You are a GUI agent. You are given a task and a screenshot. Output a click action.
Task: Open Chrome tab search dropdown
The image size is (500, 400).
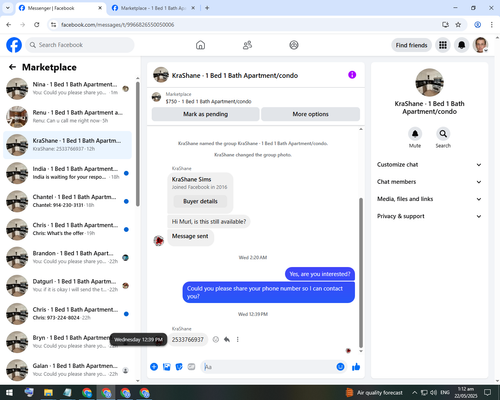click(x=7, y=8)
